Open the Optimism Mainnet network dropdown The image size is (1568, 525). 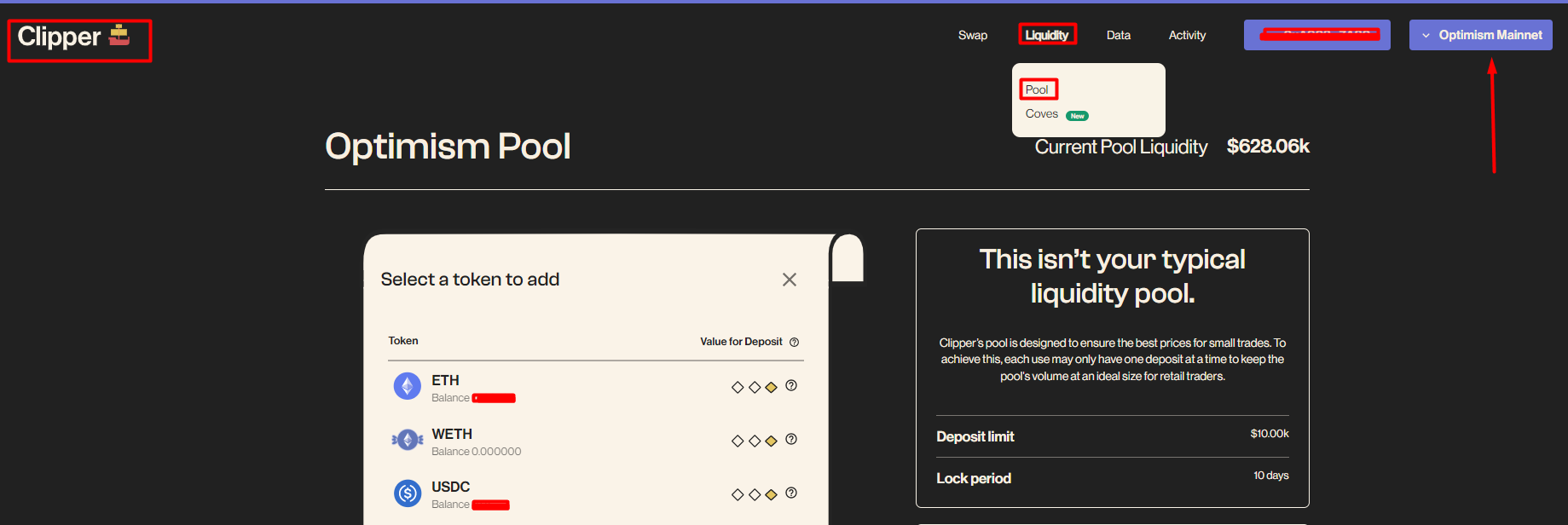pyautogui.click(x=1480, y=35)
